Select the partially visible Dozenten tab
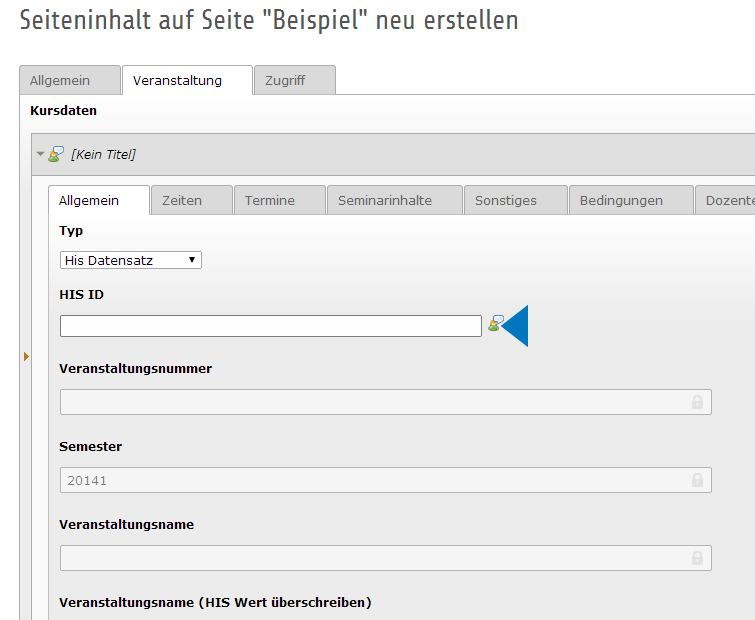This screenshot has height=620, width=755. (x=728, y=200)
